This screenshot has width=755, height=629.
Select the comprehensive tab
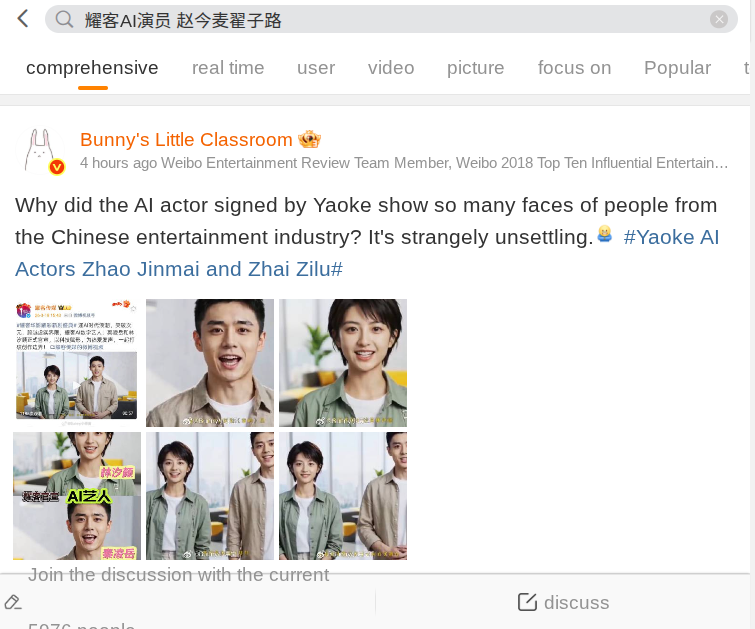coord(92,68)
